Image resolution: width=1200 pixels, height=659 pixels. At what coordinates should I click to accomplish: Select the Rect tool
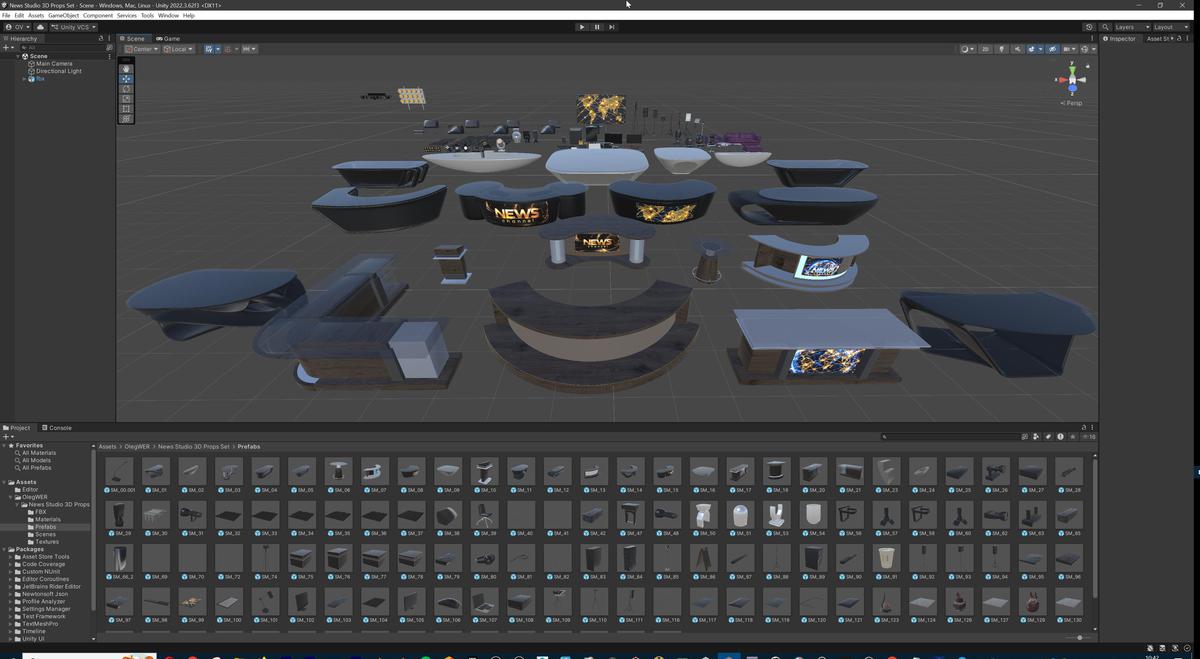[x=126, y=108]
